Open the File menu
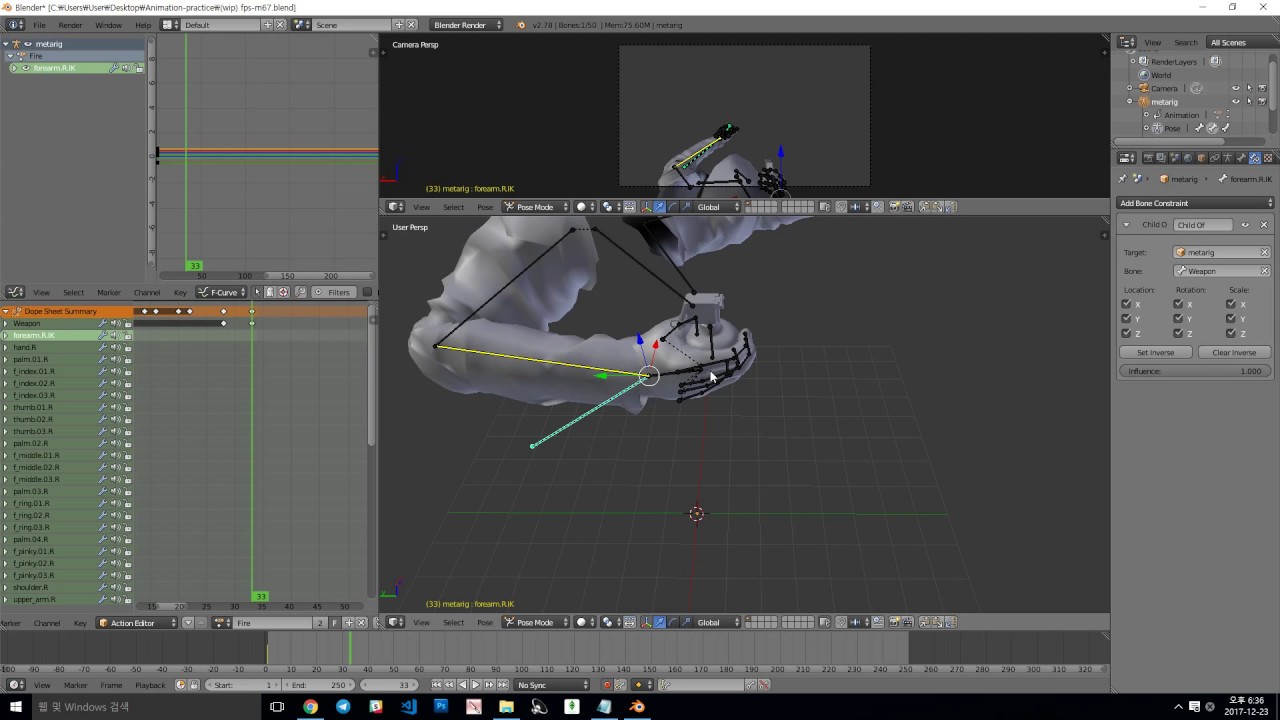Screen dimensions: 1280x720 (39, 24)
